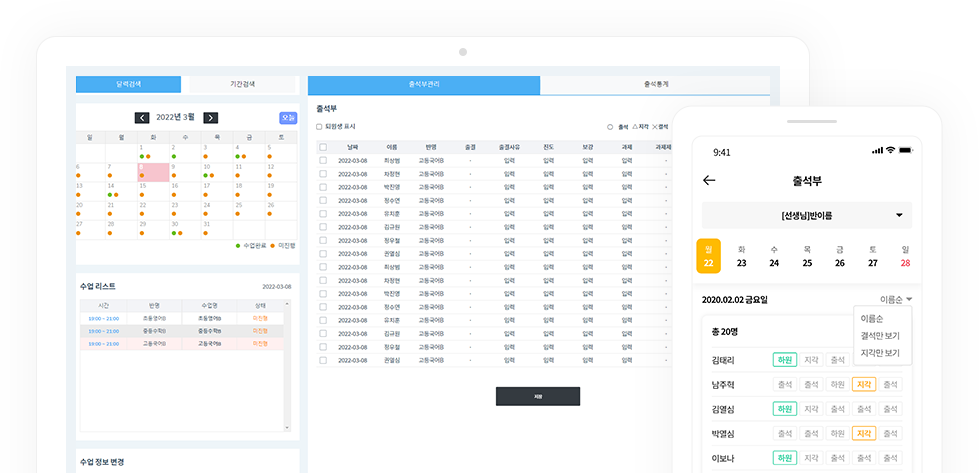Select highlighted March 8 calendar cell
979x473 pixels.
154,172
